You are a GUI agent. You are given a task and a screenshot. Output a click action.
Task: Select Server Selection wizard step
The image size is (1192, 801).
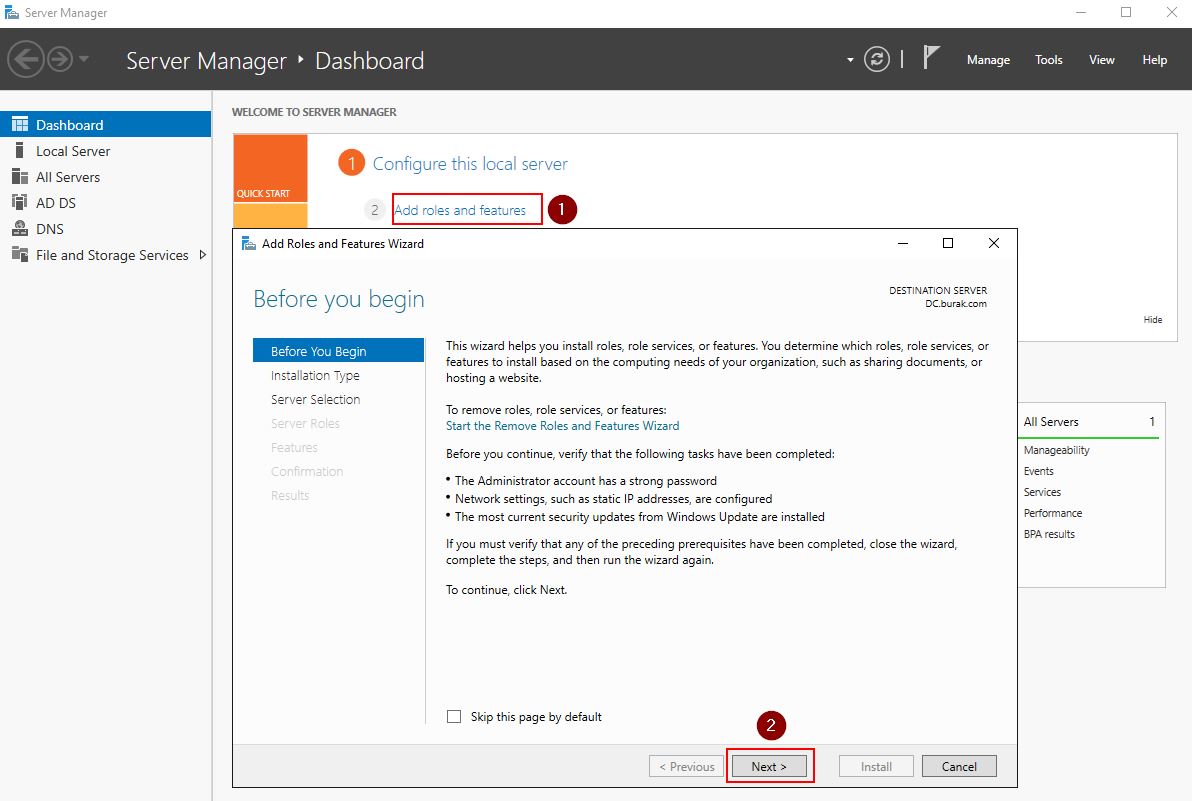315,399
